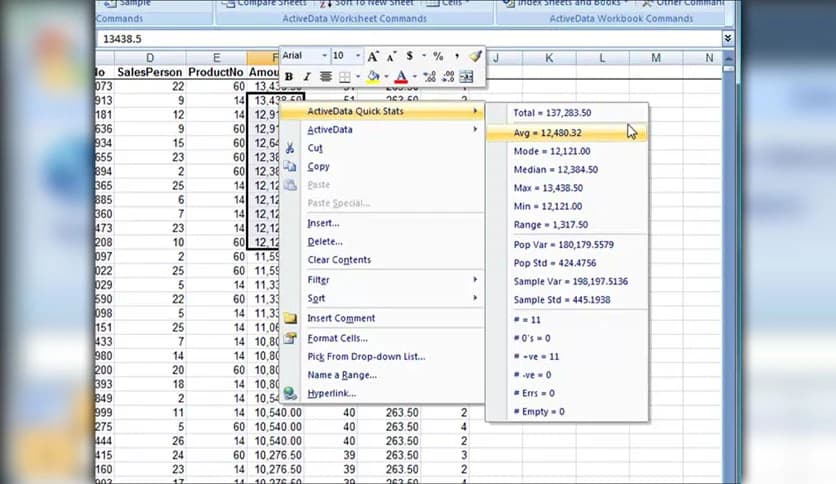Click the # -ve = 0 stat
This screenshot has height=484, width=836.
click(x=567, y=375)
